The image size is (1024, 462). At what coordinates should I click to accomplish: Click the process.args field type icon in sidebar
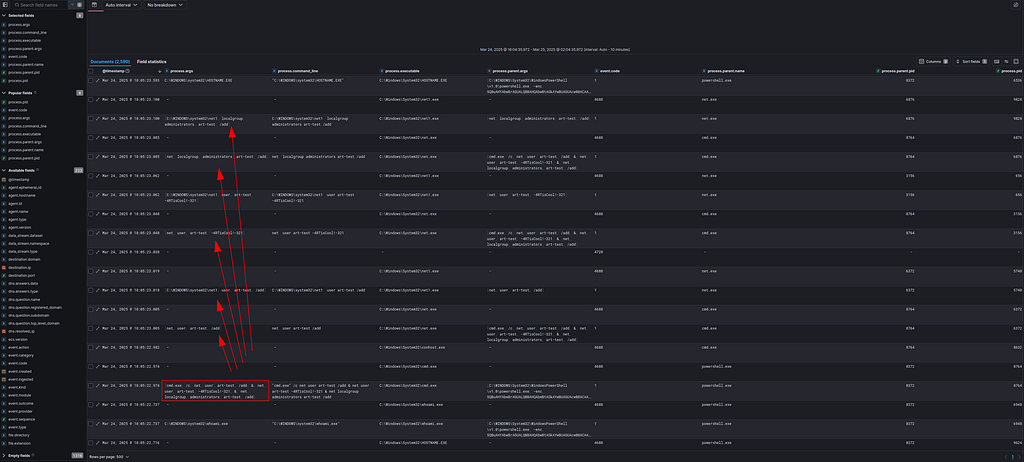click(4, 24)
